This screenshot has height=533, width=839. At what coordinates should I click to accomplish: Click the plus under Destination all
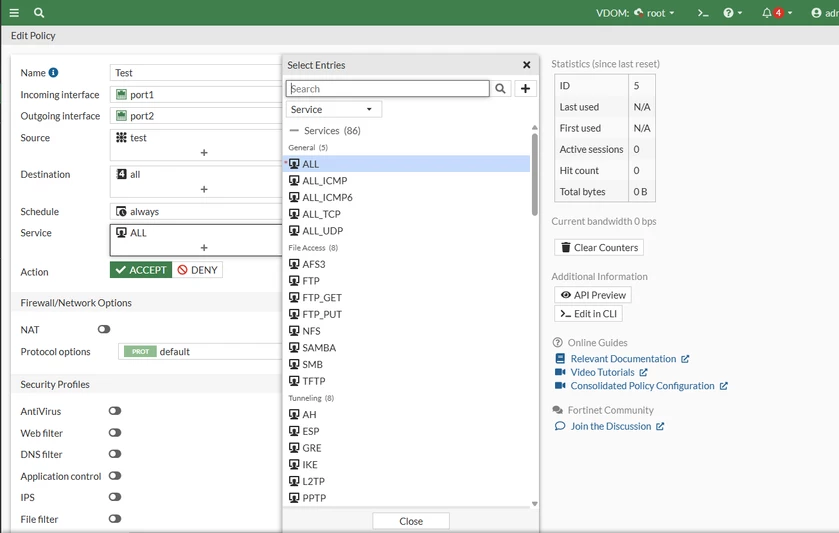204,189
